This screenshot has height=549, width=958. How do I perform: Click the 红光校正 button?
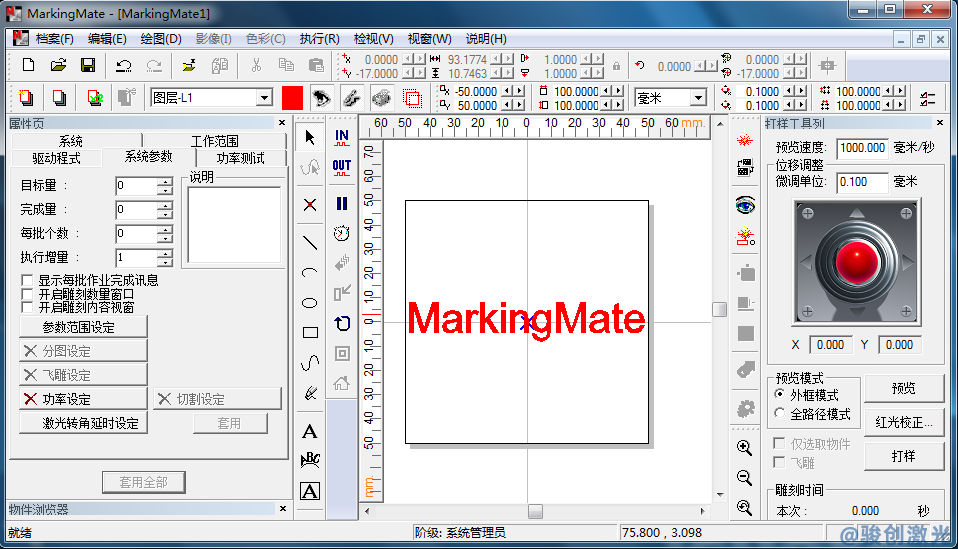click(903, 422)
